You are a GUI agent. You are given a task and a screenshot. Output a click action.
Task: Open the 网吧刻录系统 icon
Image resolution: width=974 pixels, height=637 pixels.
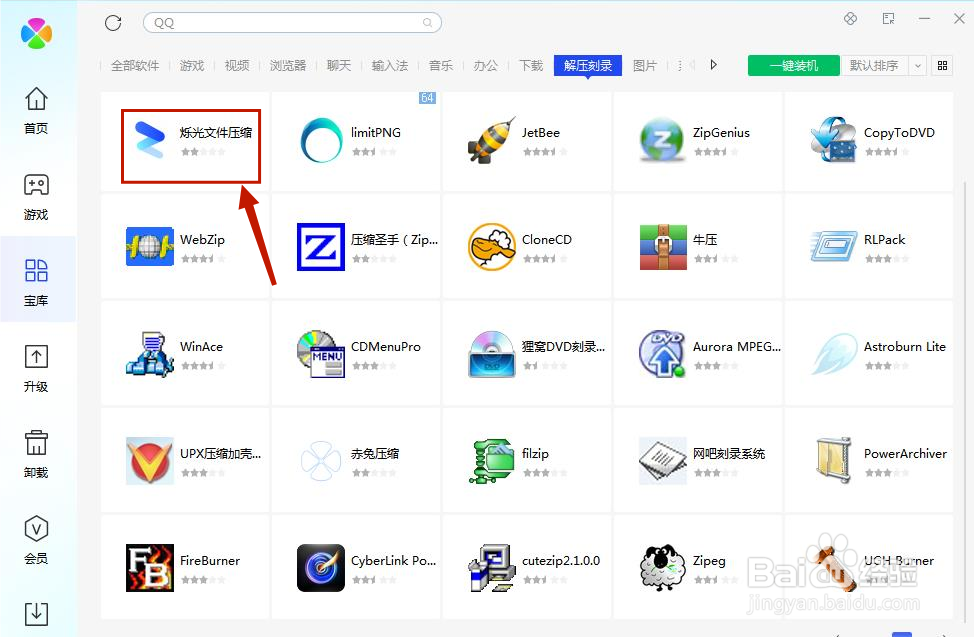[662, 461]
